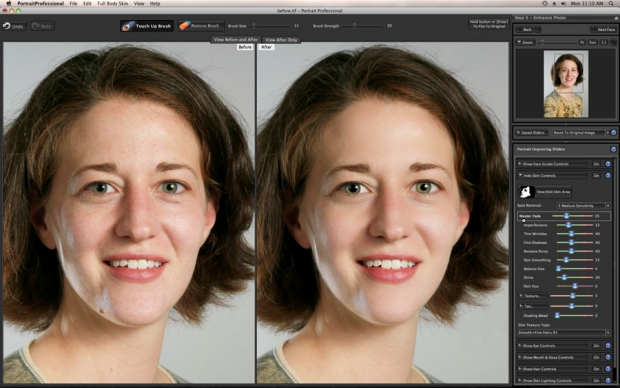Open Spot Removal sensitivity dropdown
Image resolution: width=620 pixels, height=388 pixels.
click(x=583, y=206)
